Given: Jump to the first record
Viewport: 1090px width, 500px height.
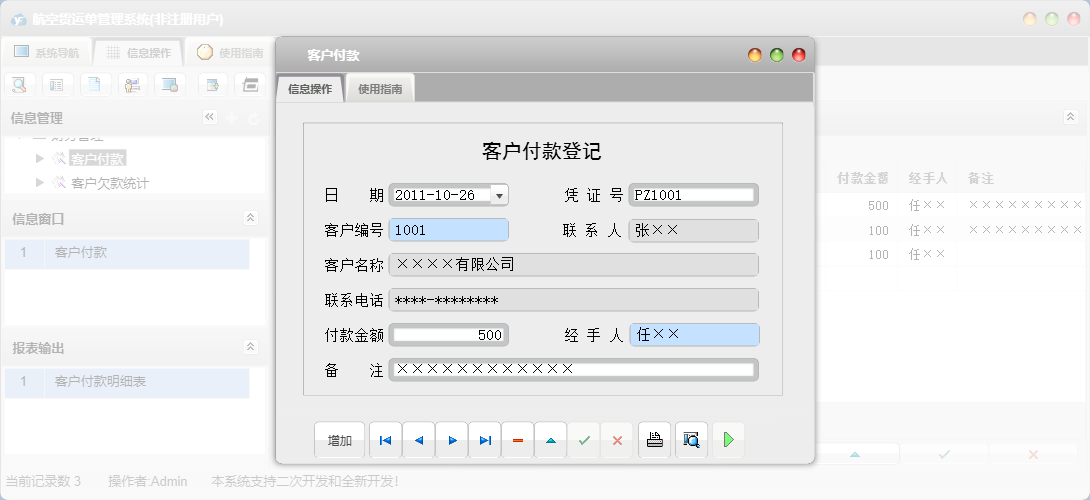Looking at the screenshot, I should click(x=385, y=440).
